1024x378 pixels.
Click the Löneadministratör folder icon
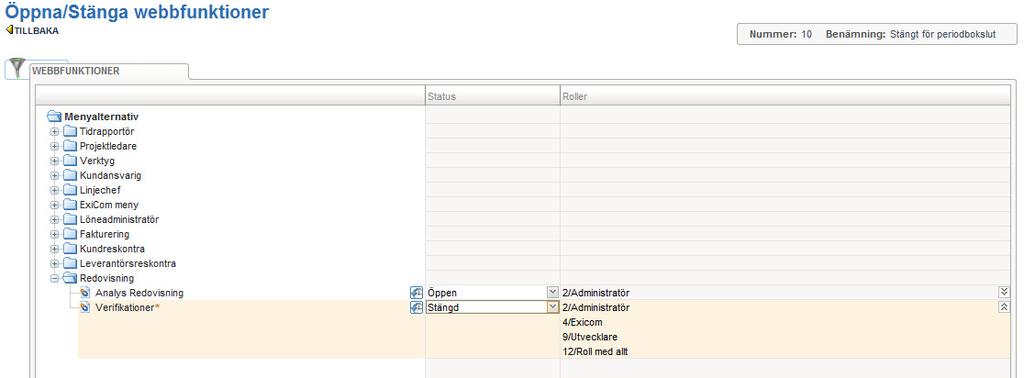point(70,219)
